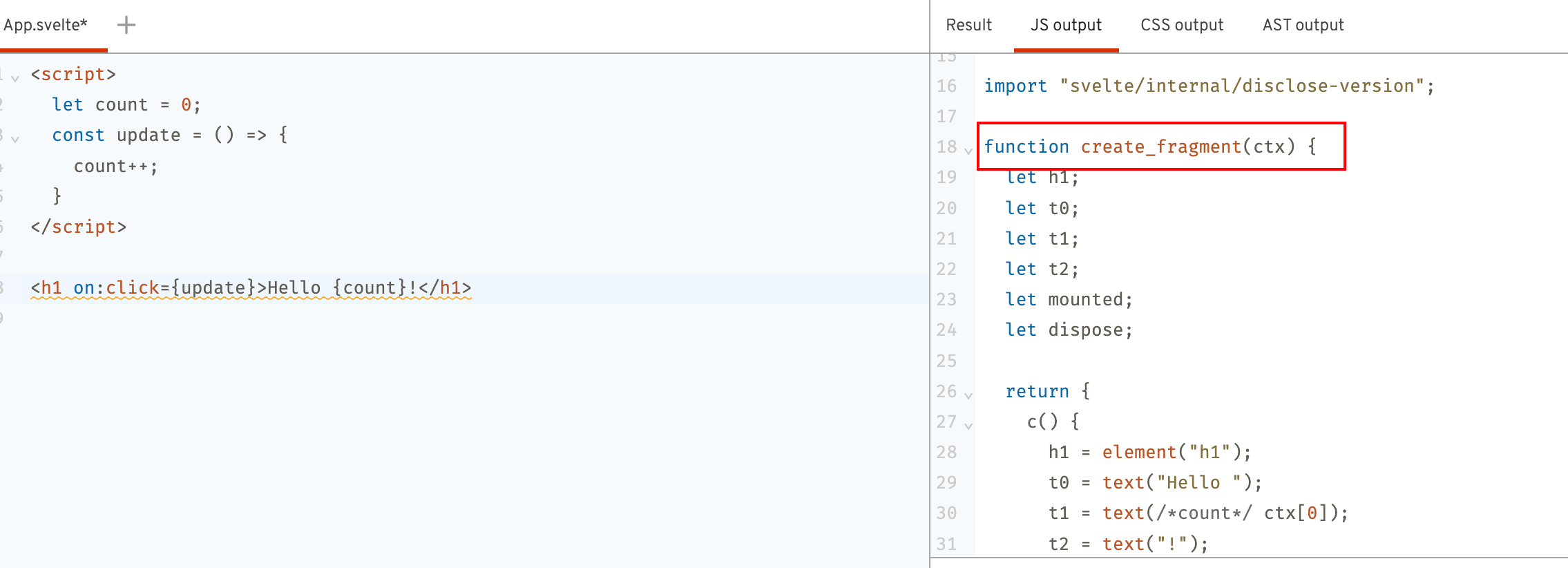The width and height of the screenshot is (1568, 568).
Task: Open the CSS output tab
Action: (x=1181, y=26)
